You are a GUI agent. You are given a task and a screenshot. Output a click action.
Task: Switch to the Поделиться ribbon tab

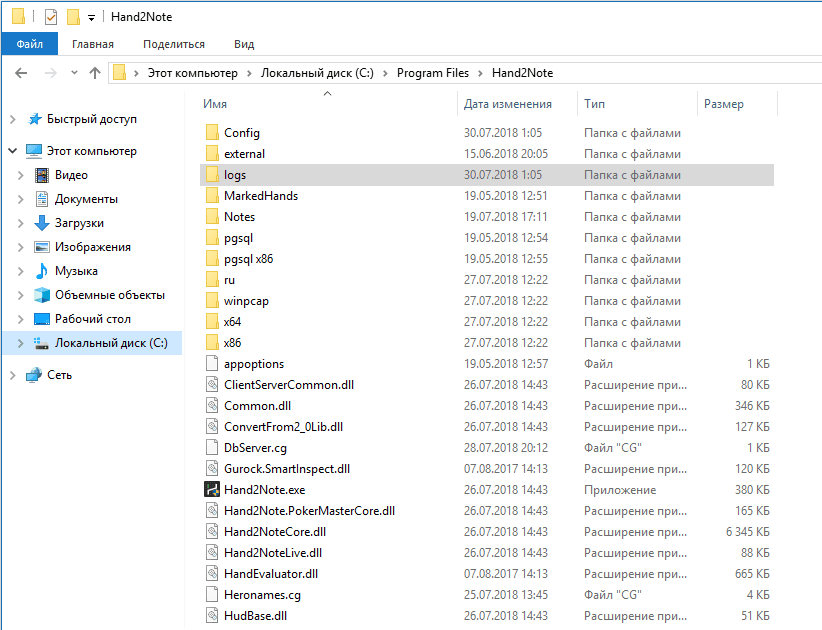[x=174, y=44]
